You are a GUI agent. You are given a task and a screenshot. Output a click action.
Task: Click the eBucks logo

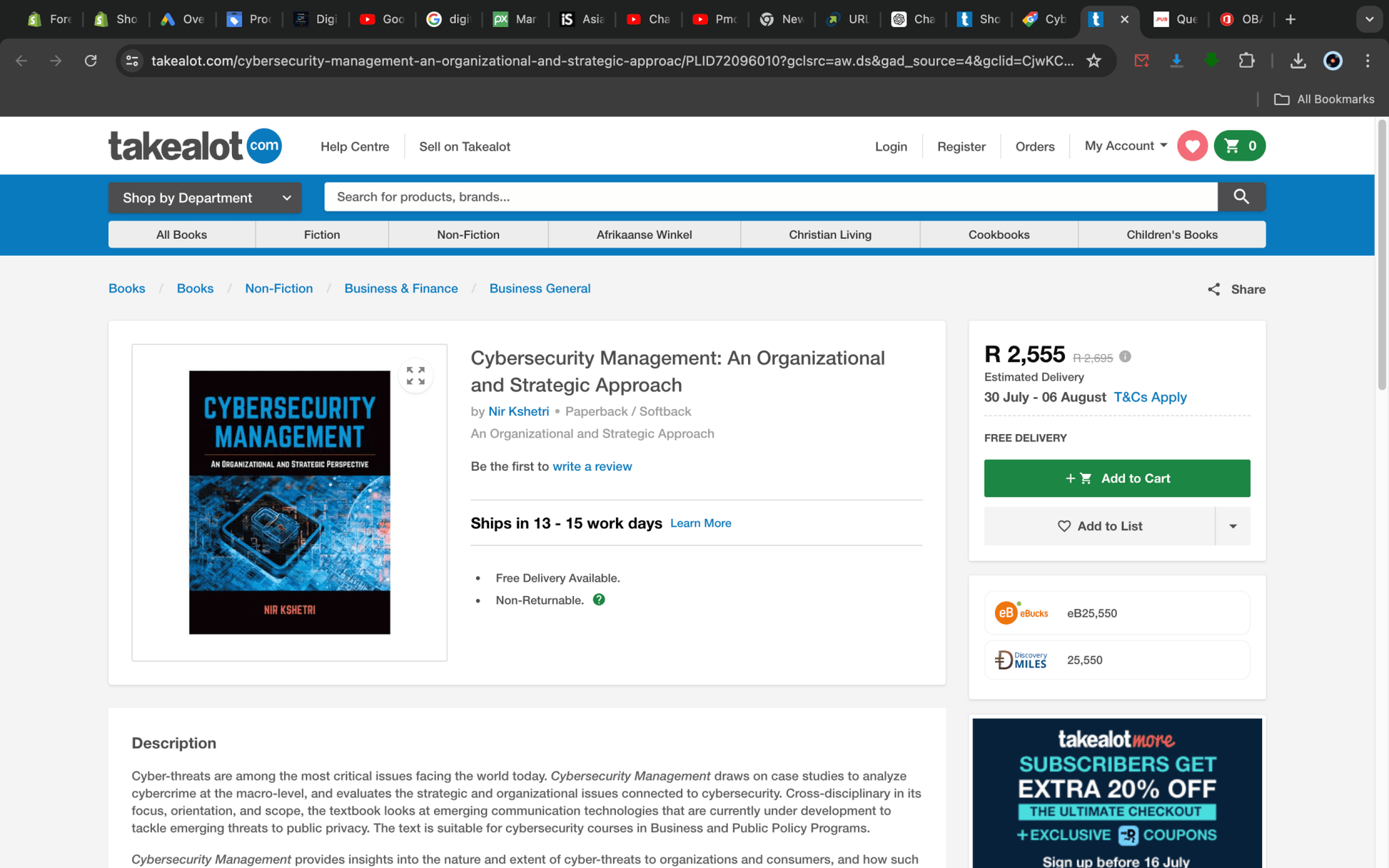[x=1021, y=612]
